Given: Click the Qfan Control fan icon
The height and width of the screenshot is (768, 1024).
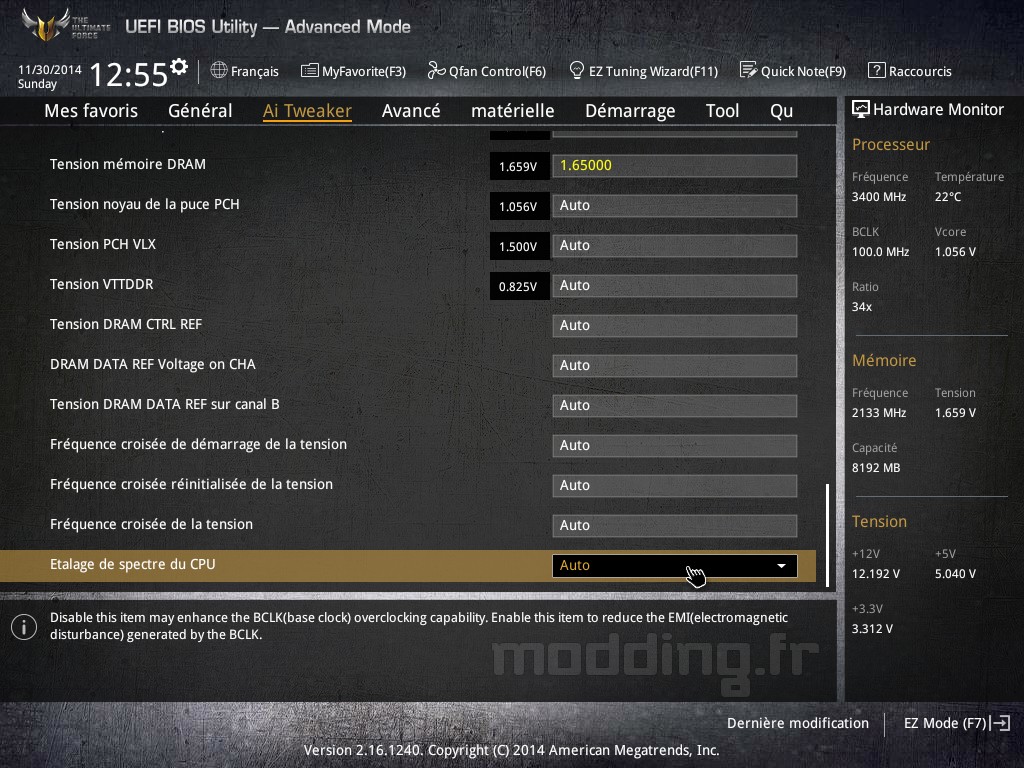Looking at the screenshot, I should pyautogui.click(x=436, y=70).
